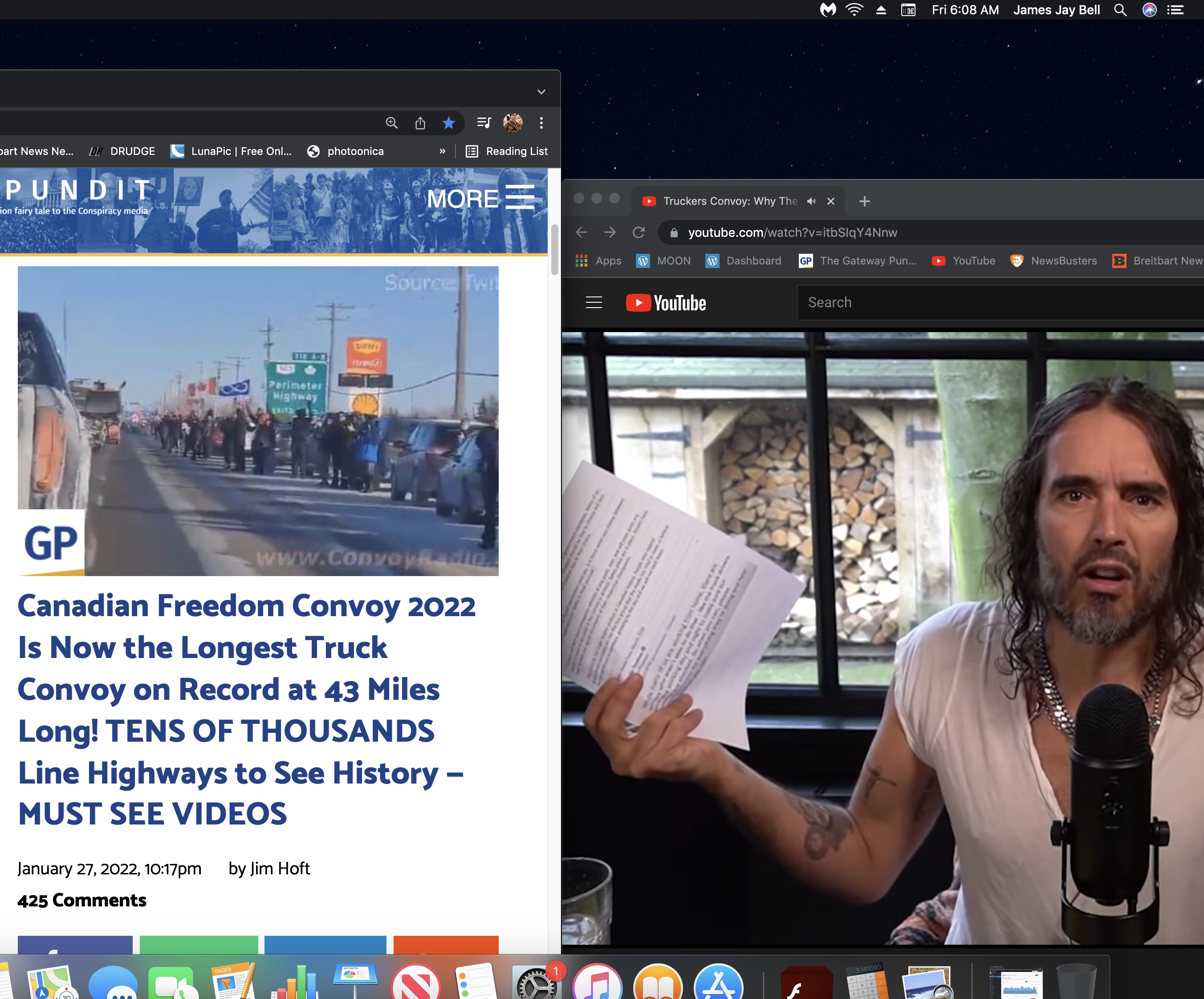This screenshot has width=1204, height=999.
Task: Close the Truckers Convoy tab
Action: click(x=831, y=201)
